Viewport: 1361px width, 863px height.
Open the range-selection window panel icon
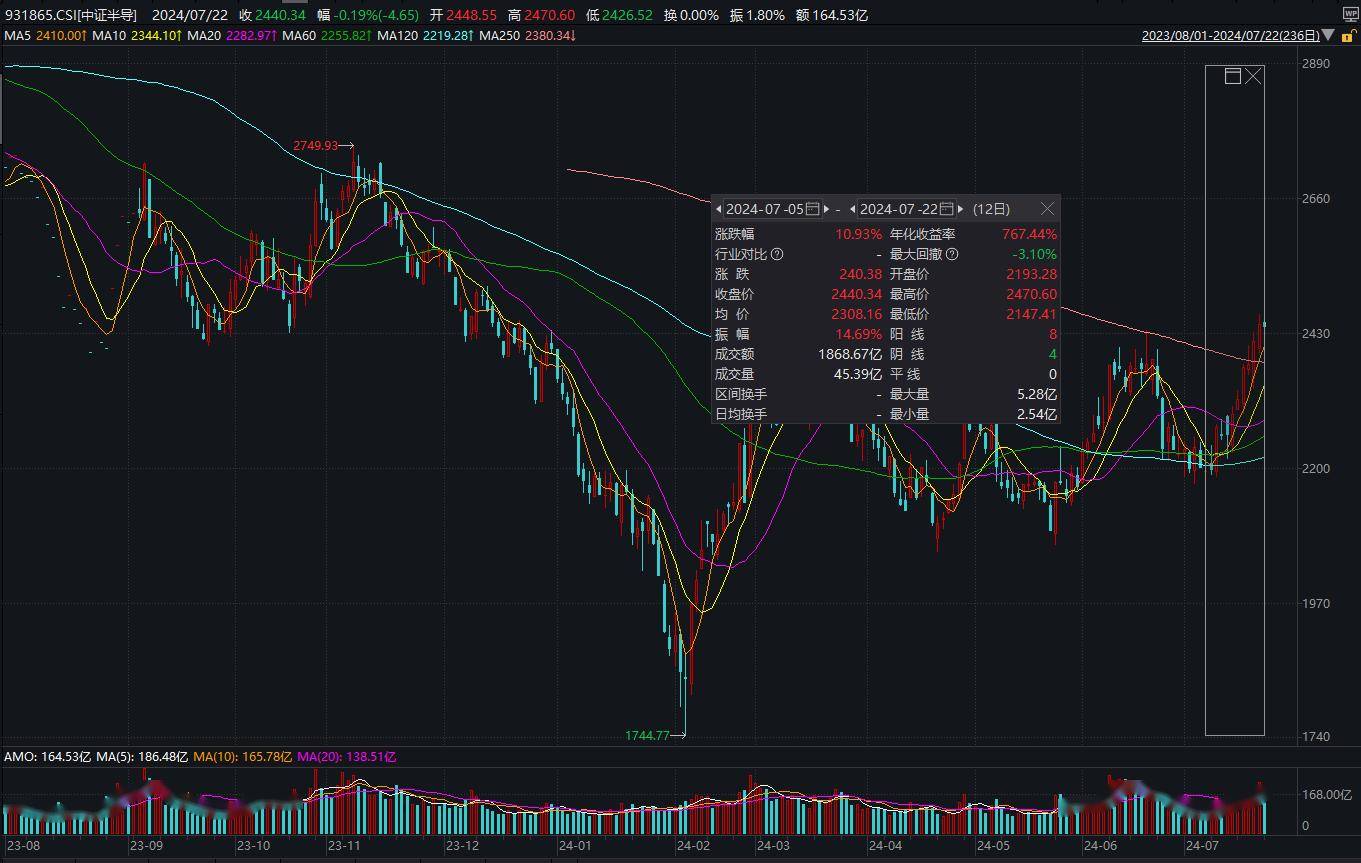point(1233,76)
